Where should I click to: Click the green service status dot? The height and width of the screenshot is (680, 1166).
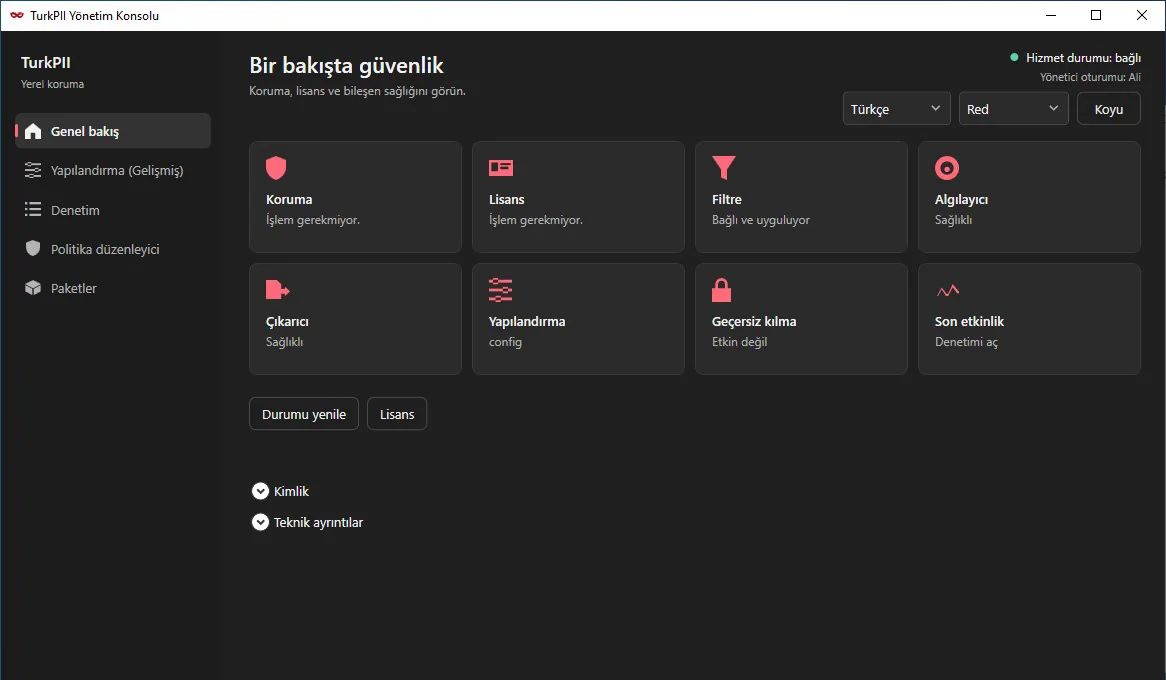(1014, 57)
